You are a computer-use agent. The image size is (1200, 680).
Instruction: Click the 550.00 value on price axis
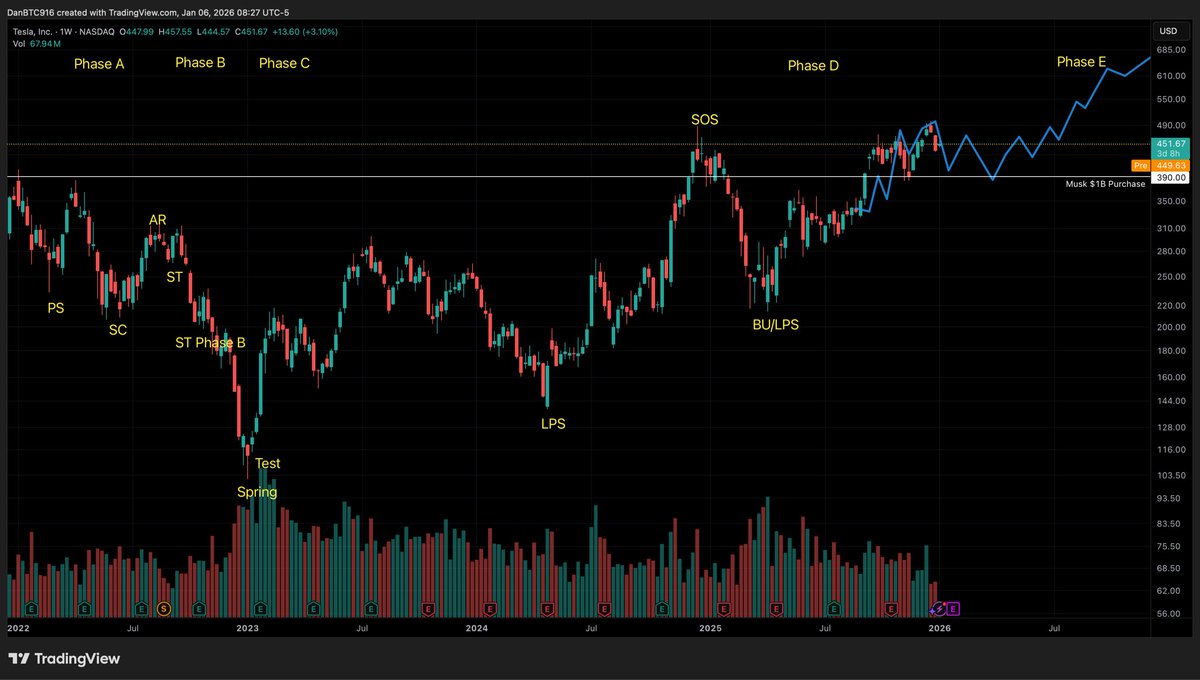click(1170, 99)
